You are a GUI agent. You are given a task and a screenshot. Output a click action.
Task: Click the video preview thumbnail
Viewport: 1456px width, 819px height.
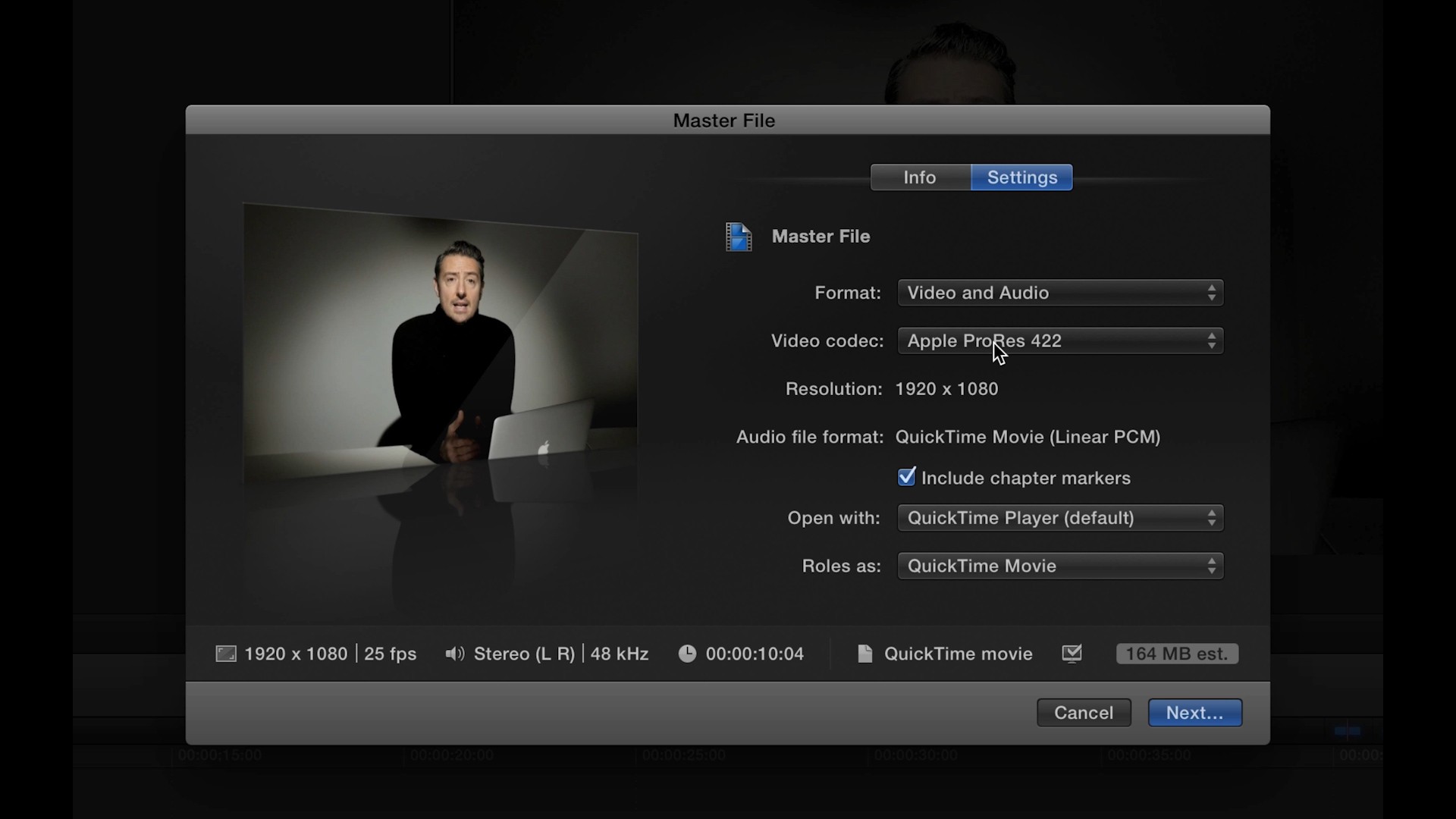coord(441,341)
